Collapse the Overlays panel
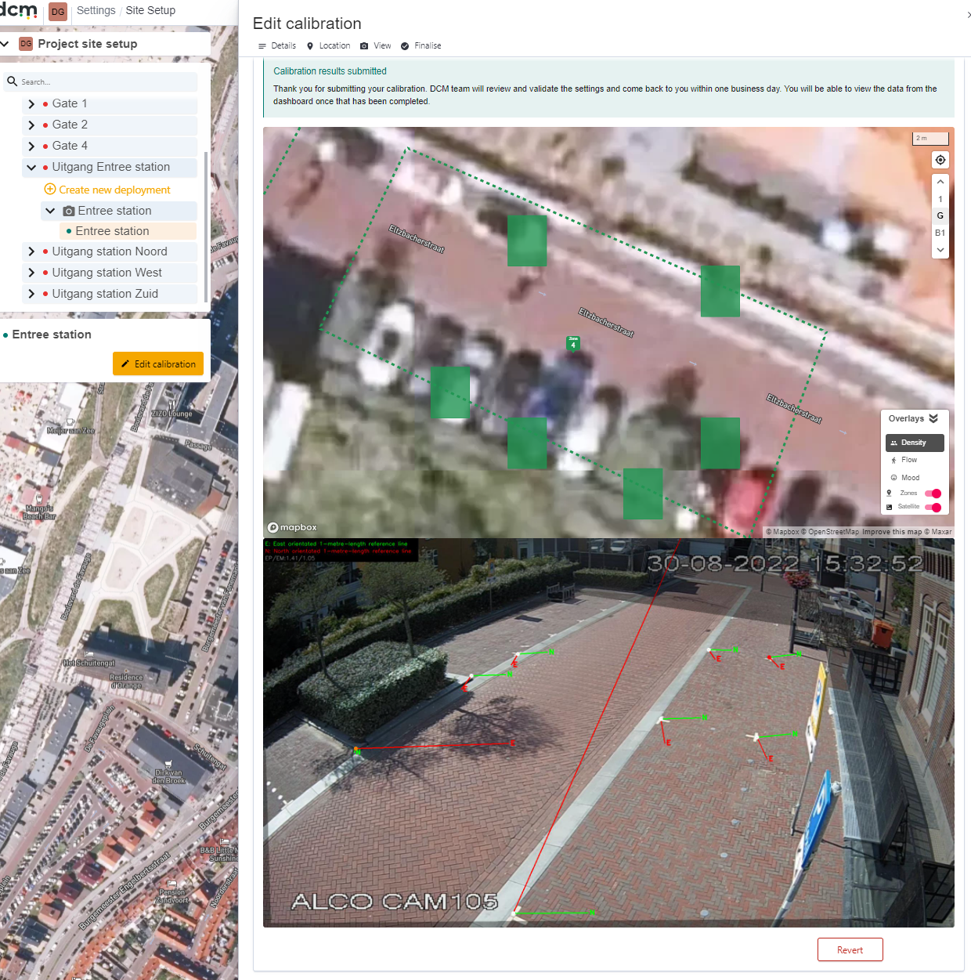 pyautogui.click(x=934, y=418)
